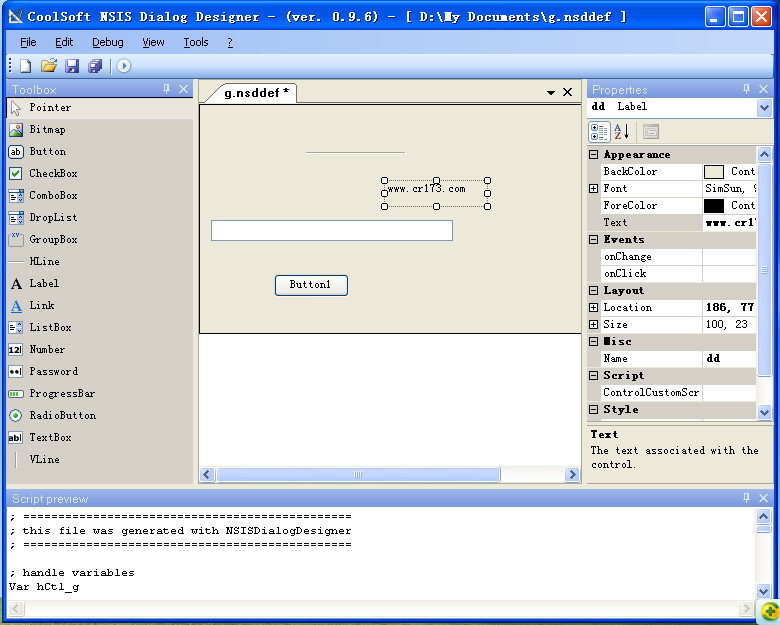Select the Bitmap tool in Toolbox

pos(47,130)
